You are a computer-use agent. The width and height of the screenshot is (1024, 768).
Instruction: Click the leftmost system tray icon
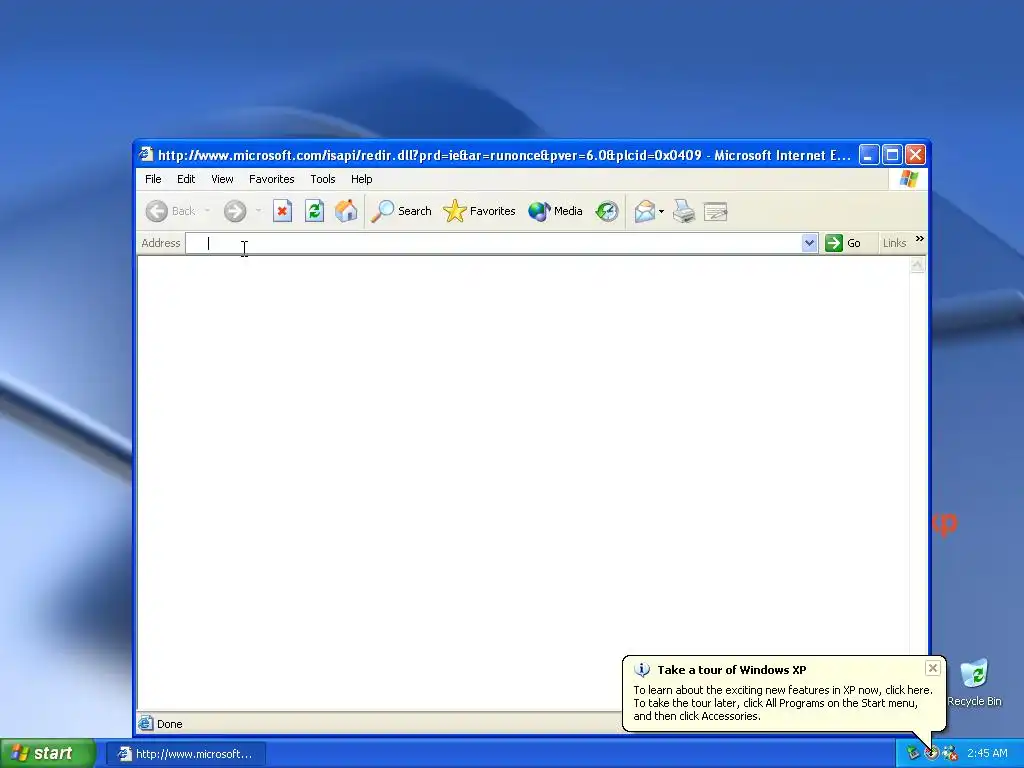tap(912, 753)
